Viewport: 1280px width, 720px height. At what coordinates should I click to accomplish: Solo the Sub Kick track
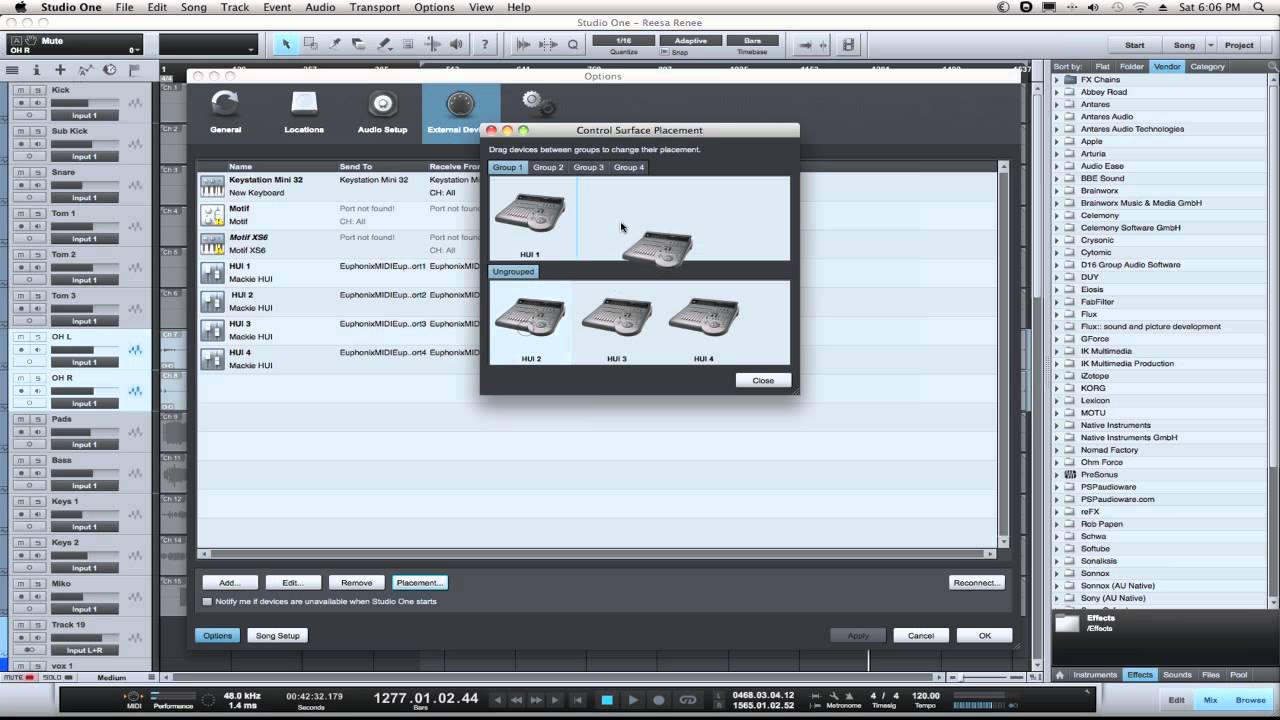point(37,131)
